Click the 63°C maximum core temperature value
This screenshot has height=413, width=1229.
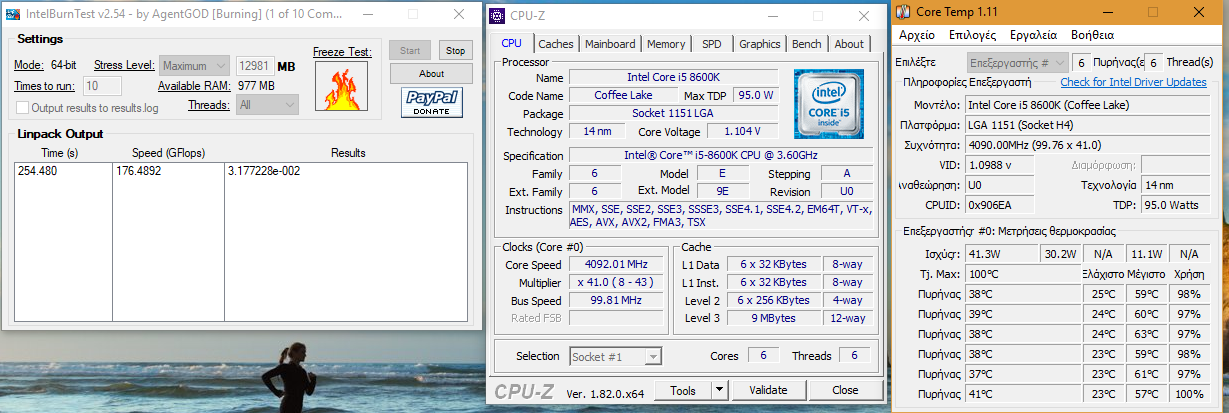click(x=1146, y=334)
